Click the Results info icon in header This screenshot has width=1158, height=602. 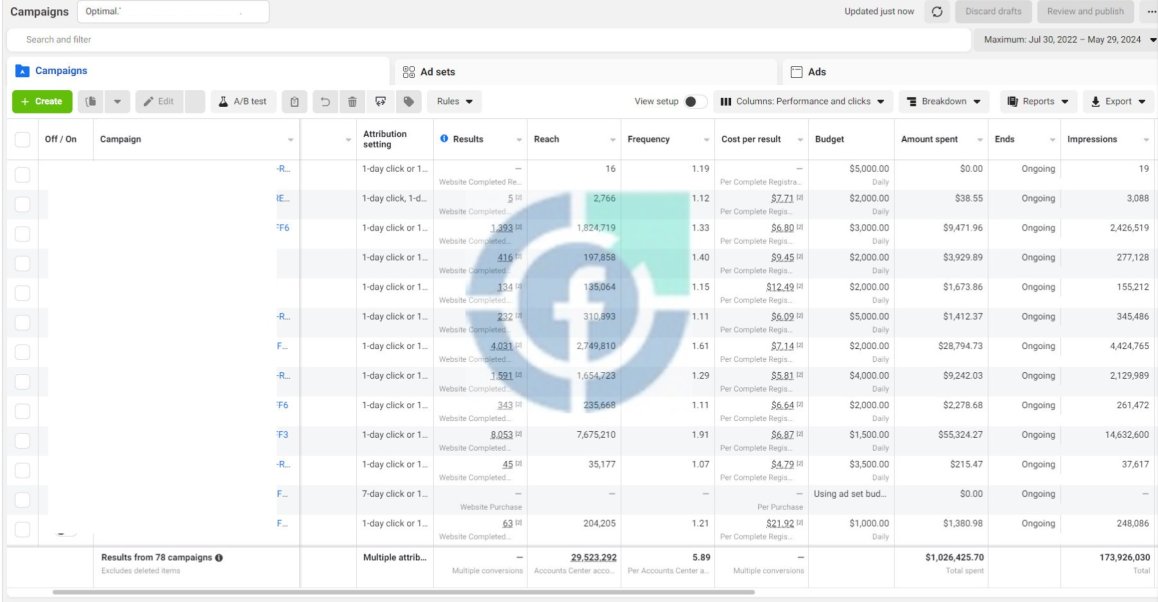[x=444, y=139]
